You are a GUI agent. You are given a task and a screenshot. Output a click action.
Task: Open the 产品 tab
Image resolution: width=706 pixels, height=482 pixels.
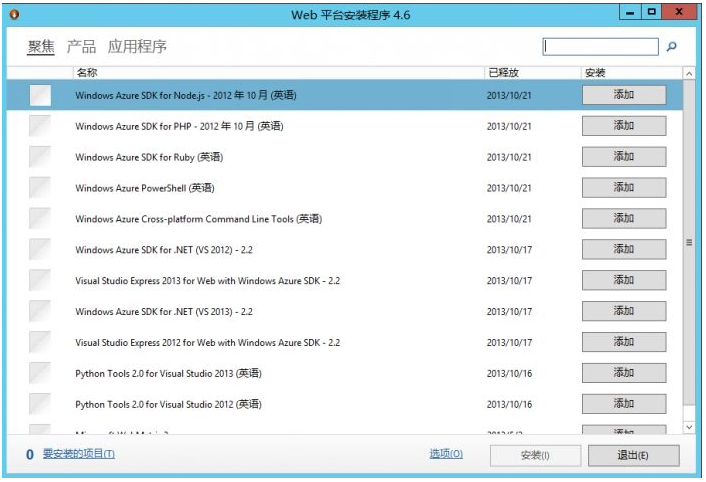[x=81, y=46]
